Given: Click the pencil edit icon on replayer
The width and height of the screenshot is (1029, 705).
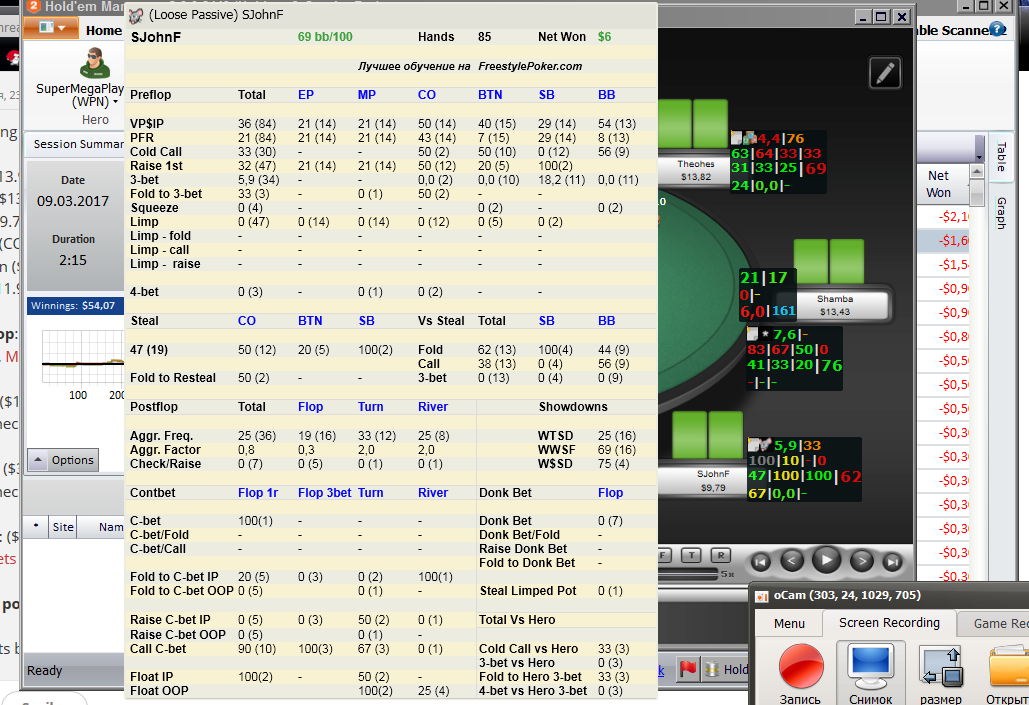Looking at the screenshot, I should point(885,73).
